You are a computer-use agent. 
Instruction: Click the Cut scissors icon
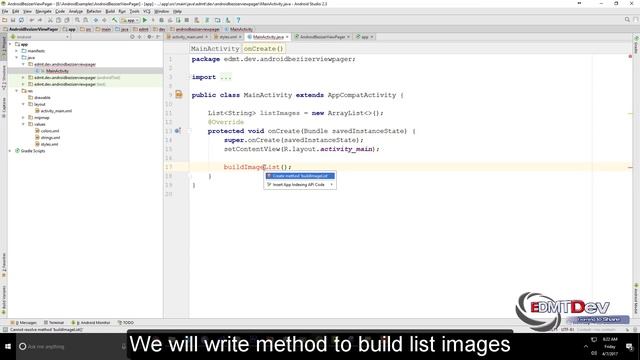pyautogui.click(x=50, y=20)
